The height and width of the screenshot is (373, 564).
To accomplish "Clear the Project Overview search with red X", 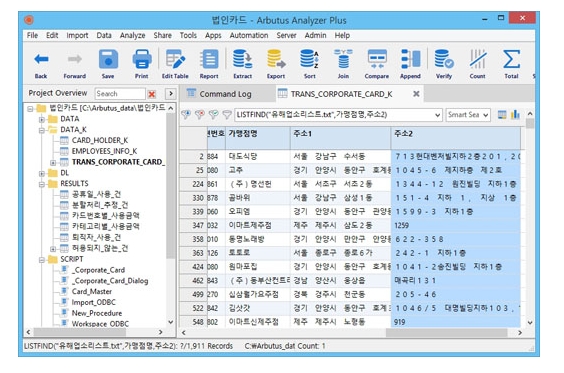I will pyautogui.click(x=152, y=94).
